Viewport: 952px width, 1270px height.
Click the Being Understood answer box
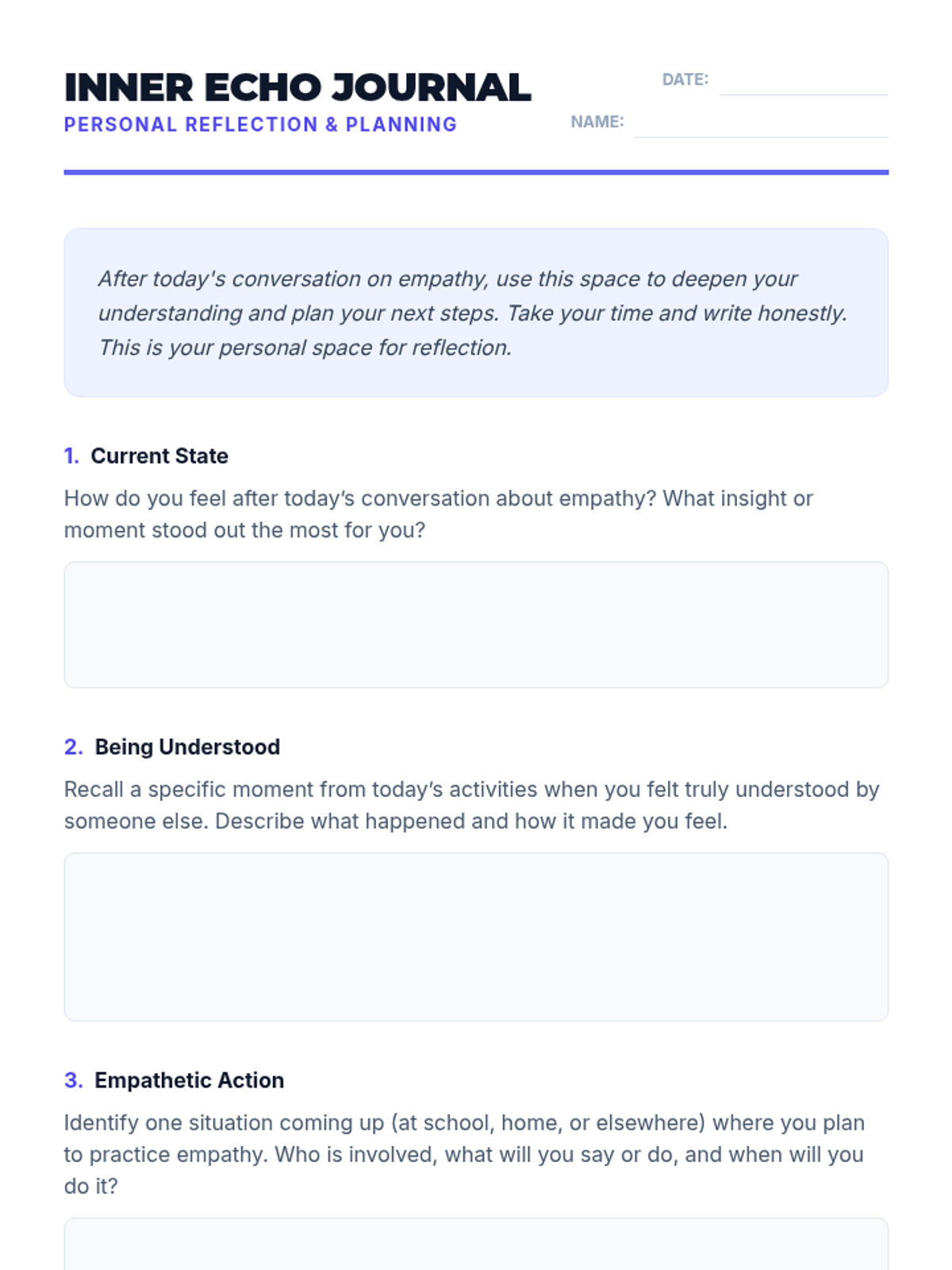tap(476, 937)
